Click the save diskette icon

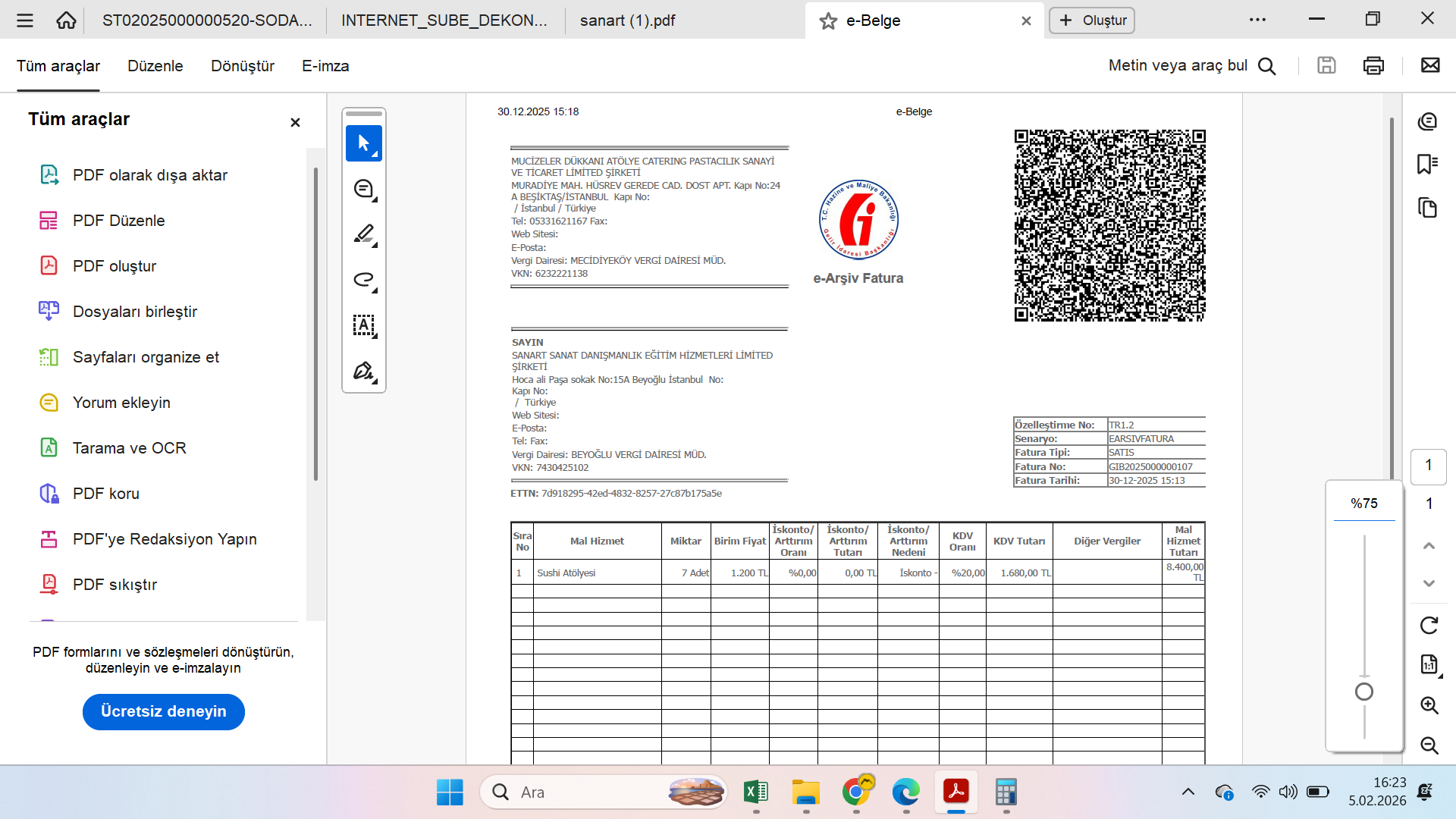click(1326, 65)
